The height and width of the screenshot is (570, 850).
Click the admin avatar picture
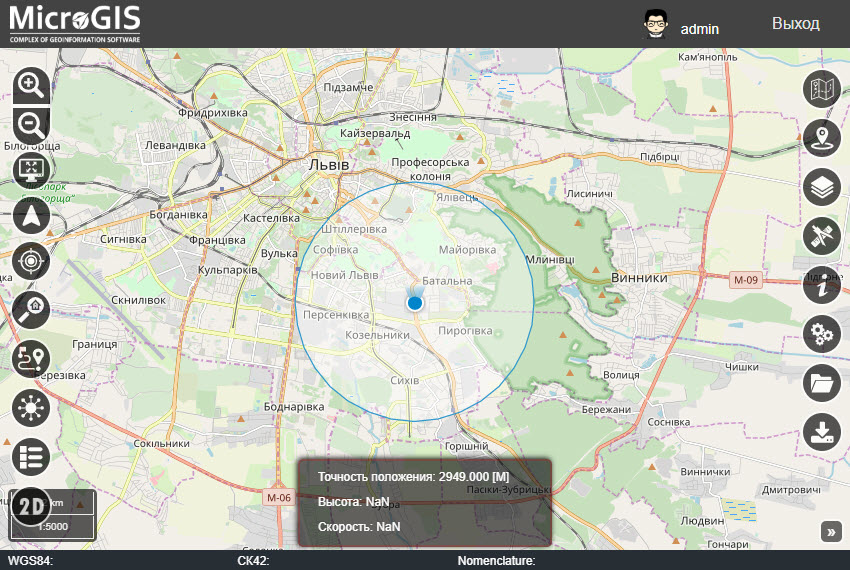[x=656, y=24]
